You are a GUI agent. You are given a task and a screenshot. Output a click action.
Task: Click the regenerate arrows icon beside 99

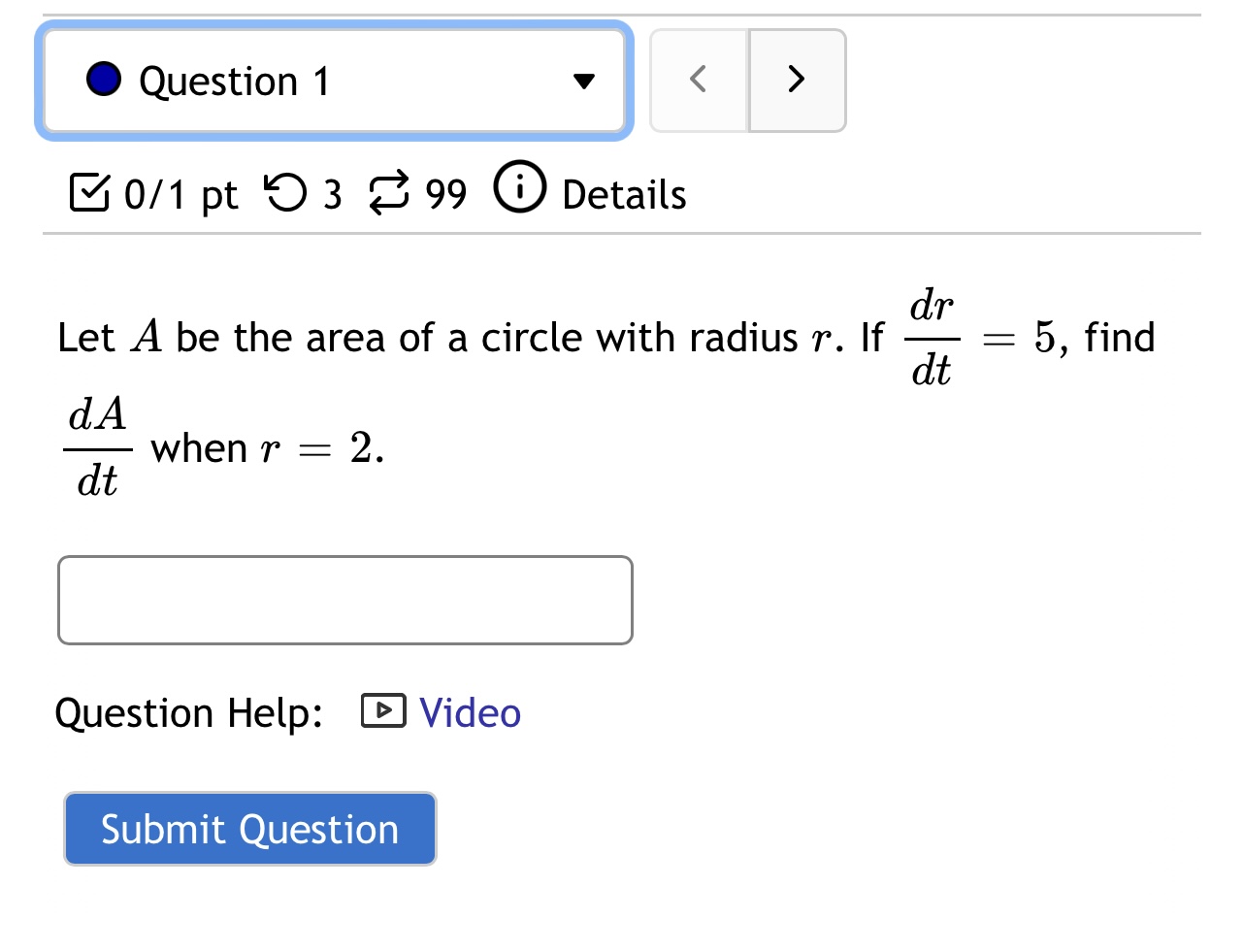tap(387, 192)
